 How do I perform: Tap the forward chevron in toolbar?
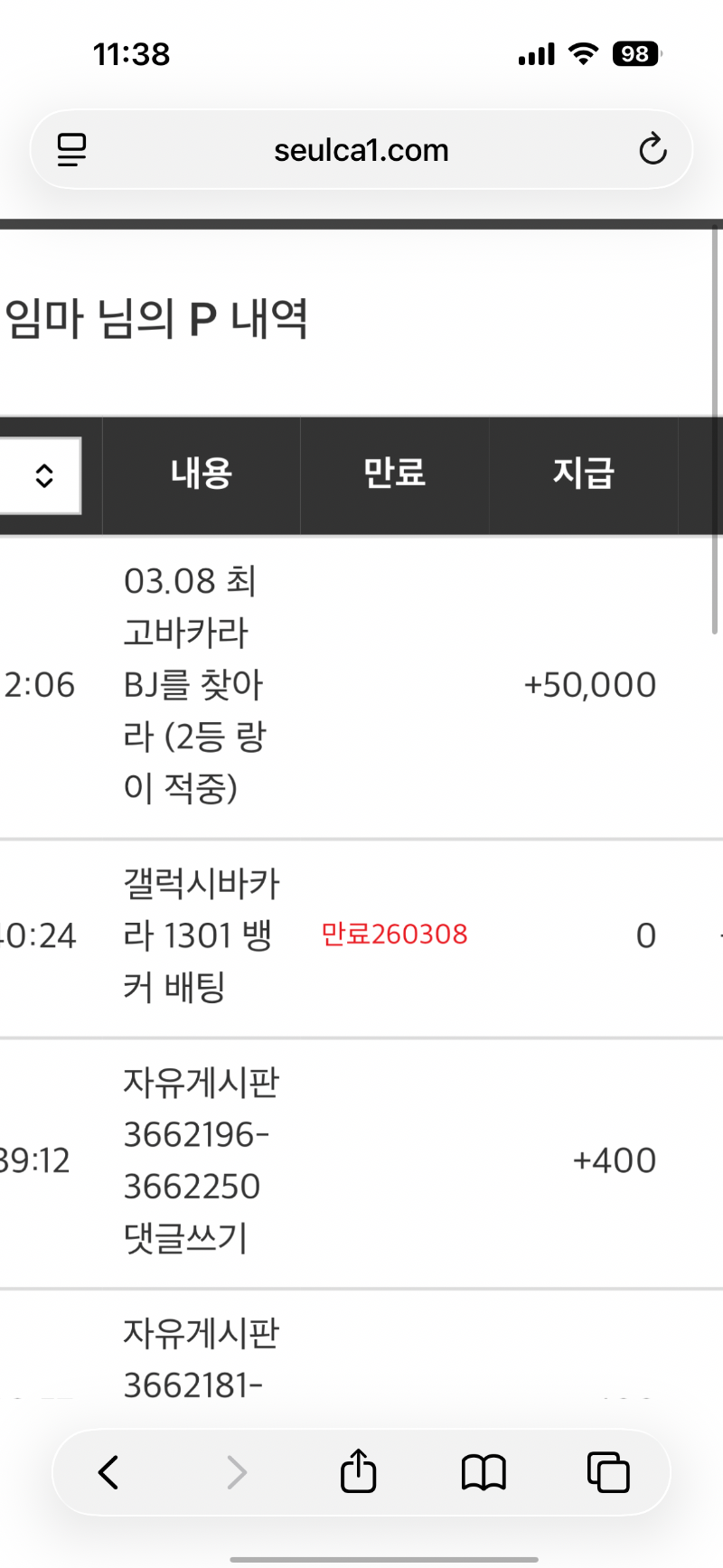[236, 1472]
